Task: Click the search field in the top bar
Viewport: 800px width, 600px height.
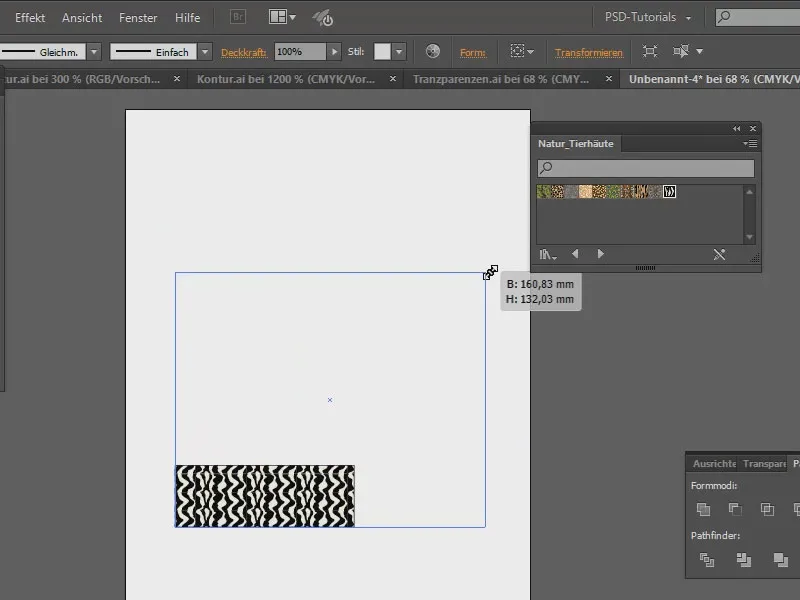Action: pos(758,17)
